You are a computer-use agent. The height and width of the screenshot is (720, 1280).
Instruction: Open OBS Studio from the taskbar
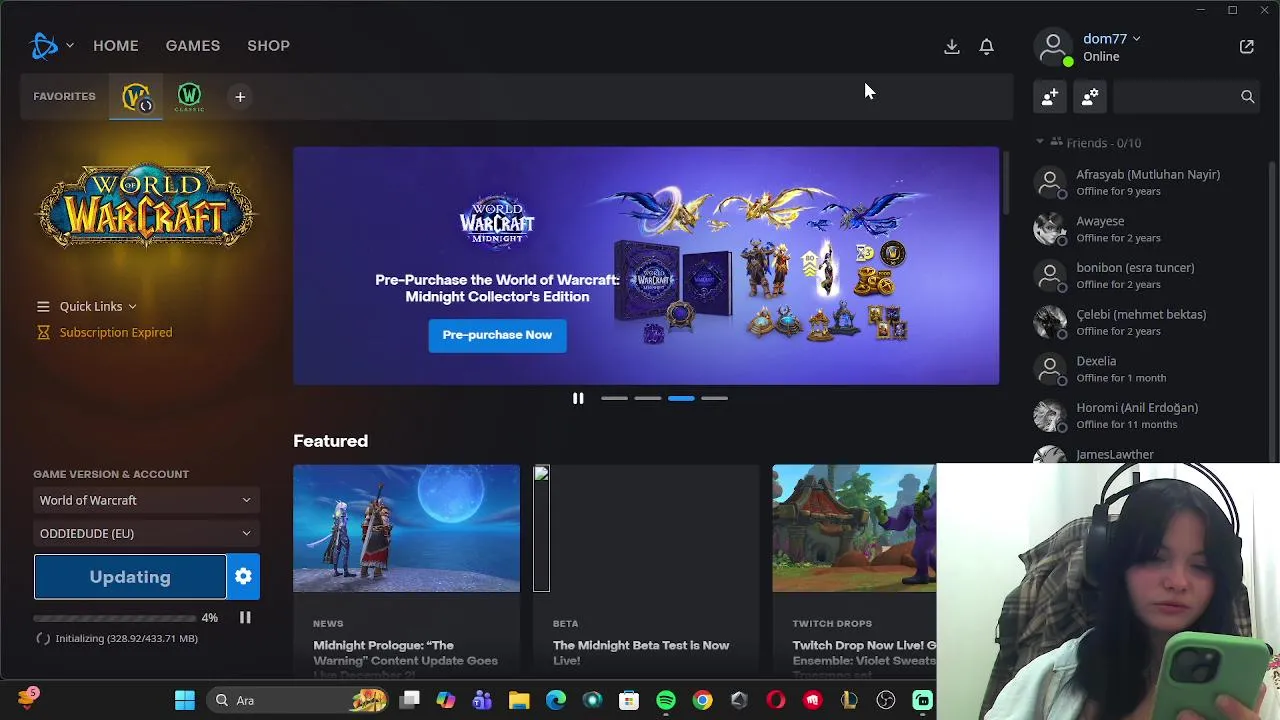pyautogui.click(x=886, y=700)
